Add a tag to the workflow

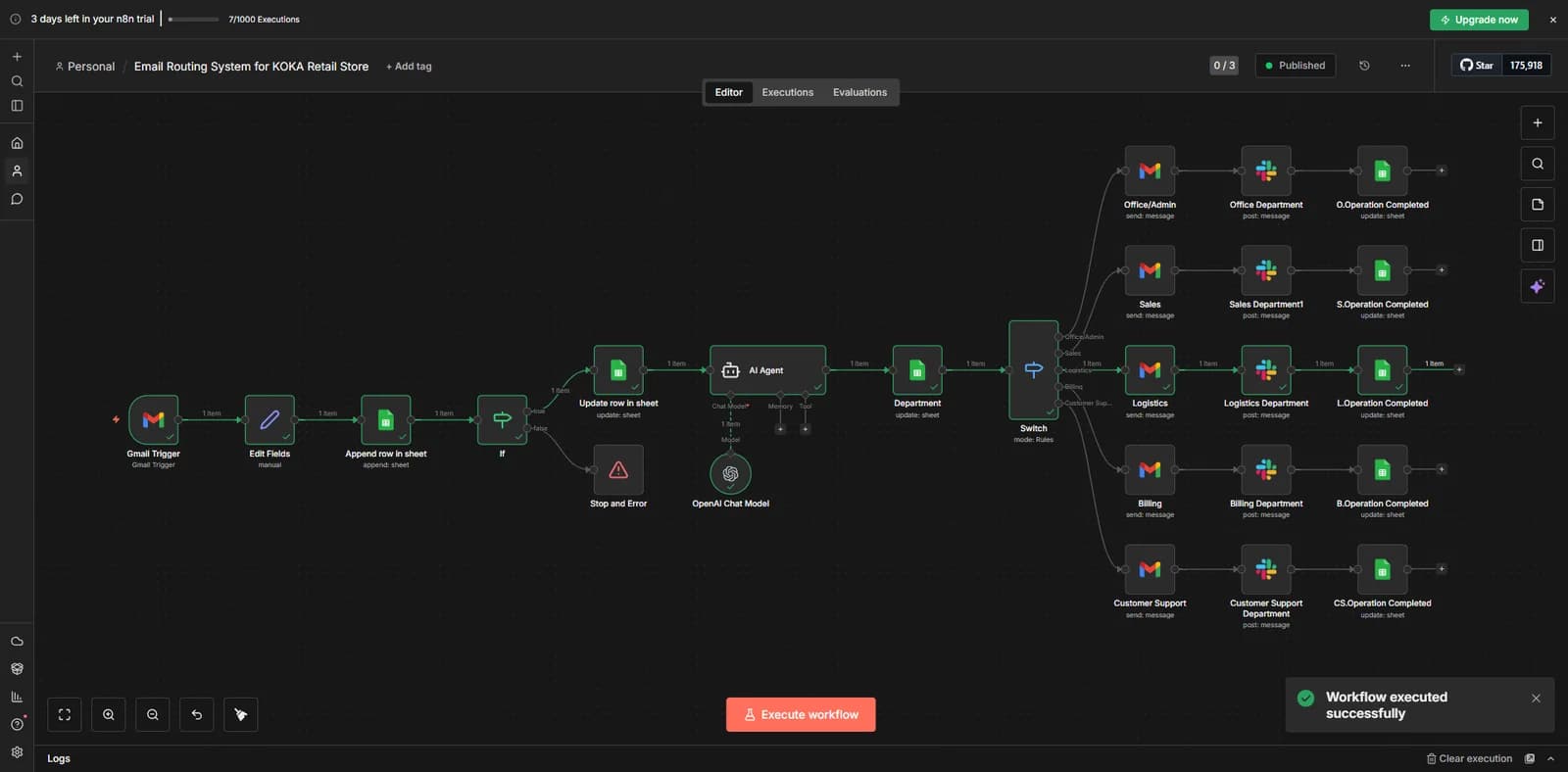coord(409,67)
